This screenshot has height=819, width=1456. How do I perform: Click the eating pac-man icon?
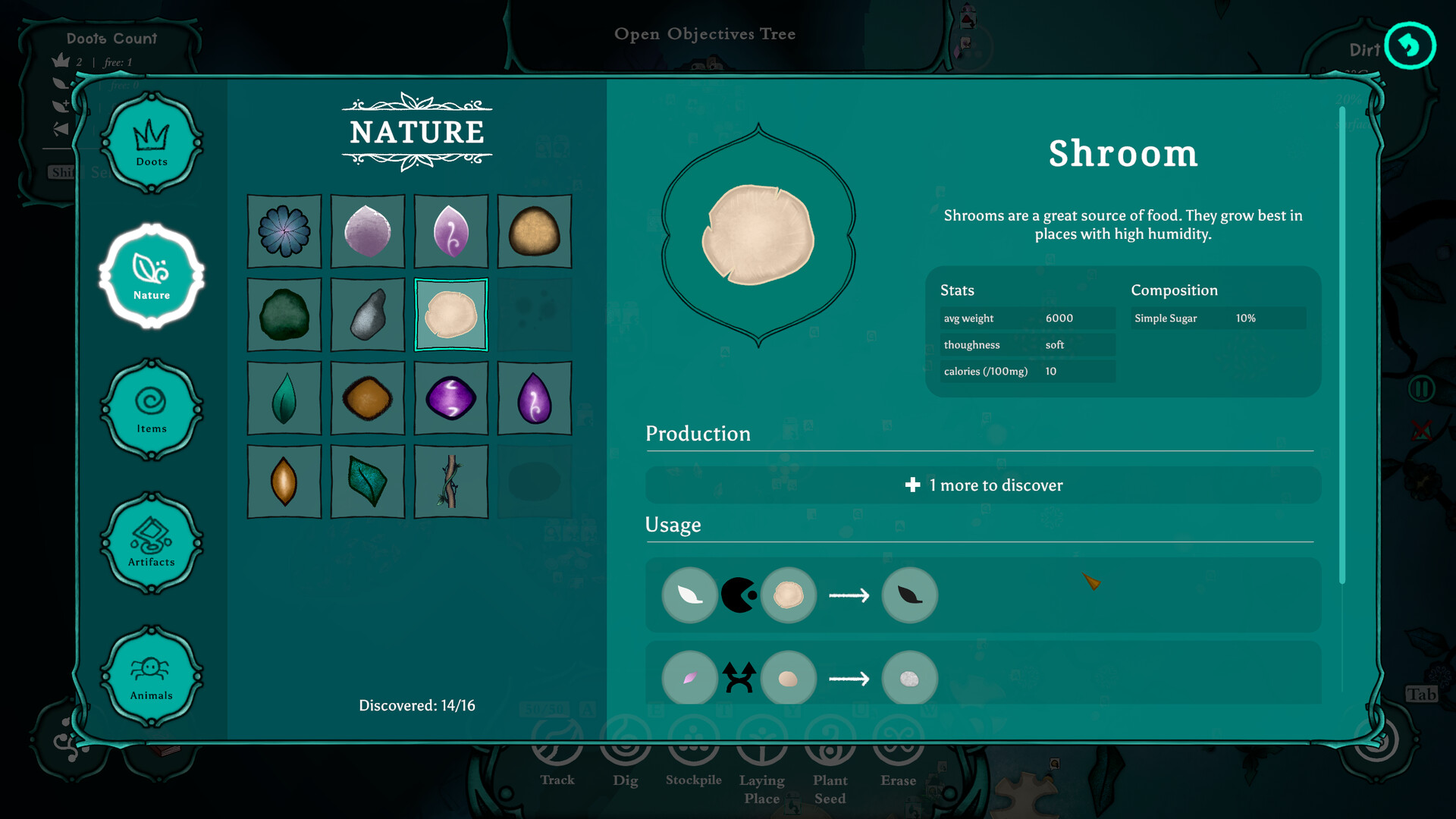(739, 595)
